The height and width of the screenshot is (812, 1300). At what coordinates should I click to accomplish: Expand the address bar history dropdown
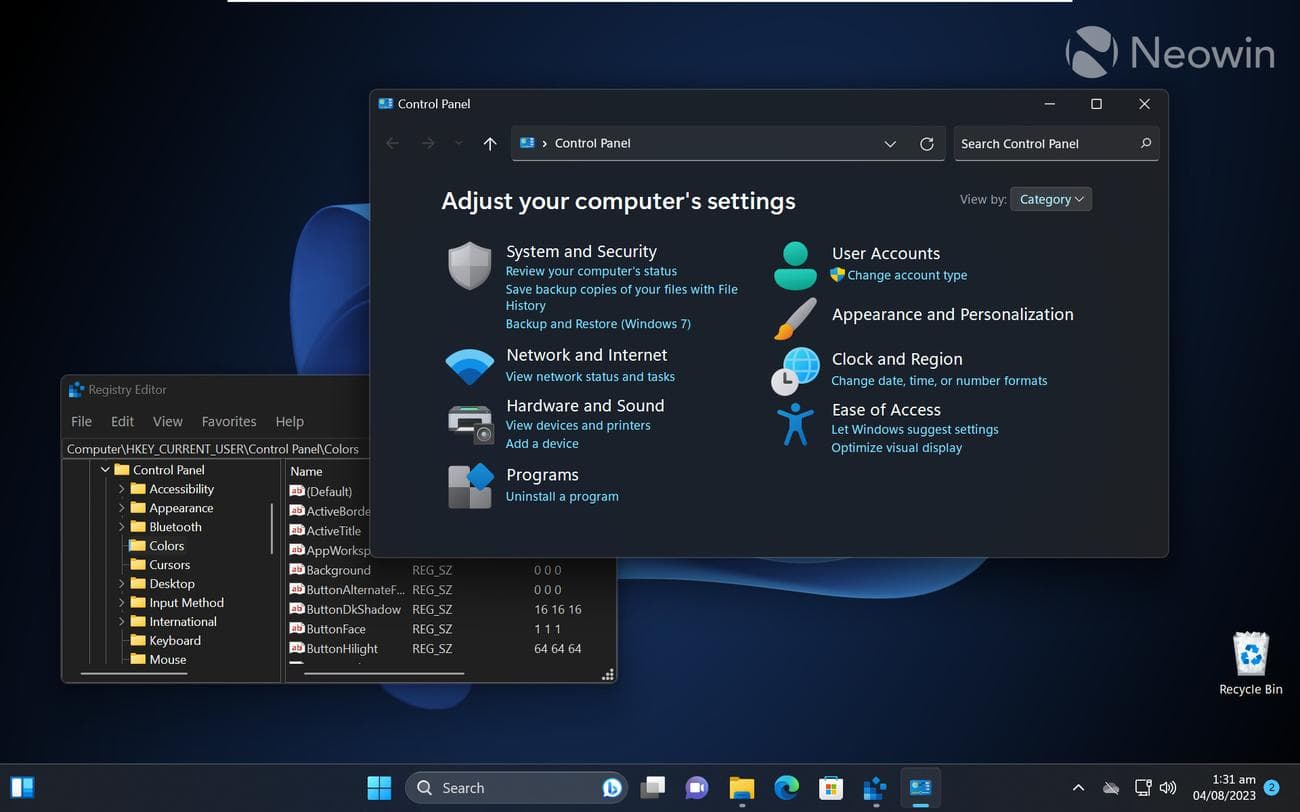890,144
